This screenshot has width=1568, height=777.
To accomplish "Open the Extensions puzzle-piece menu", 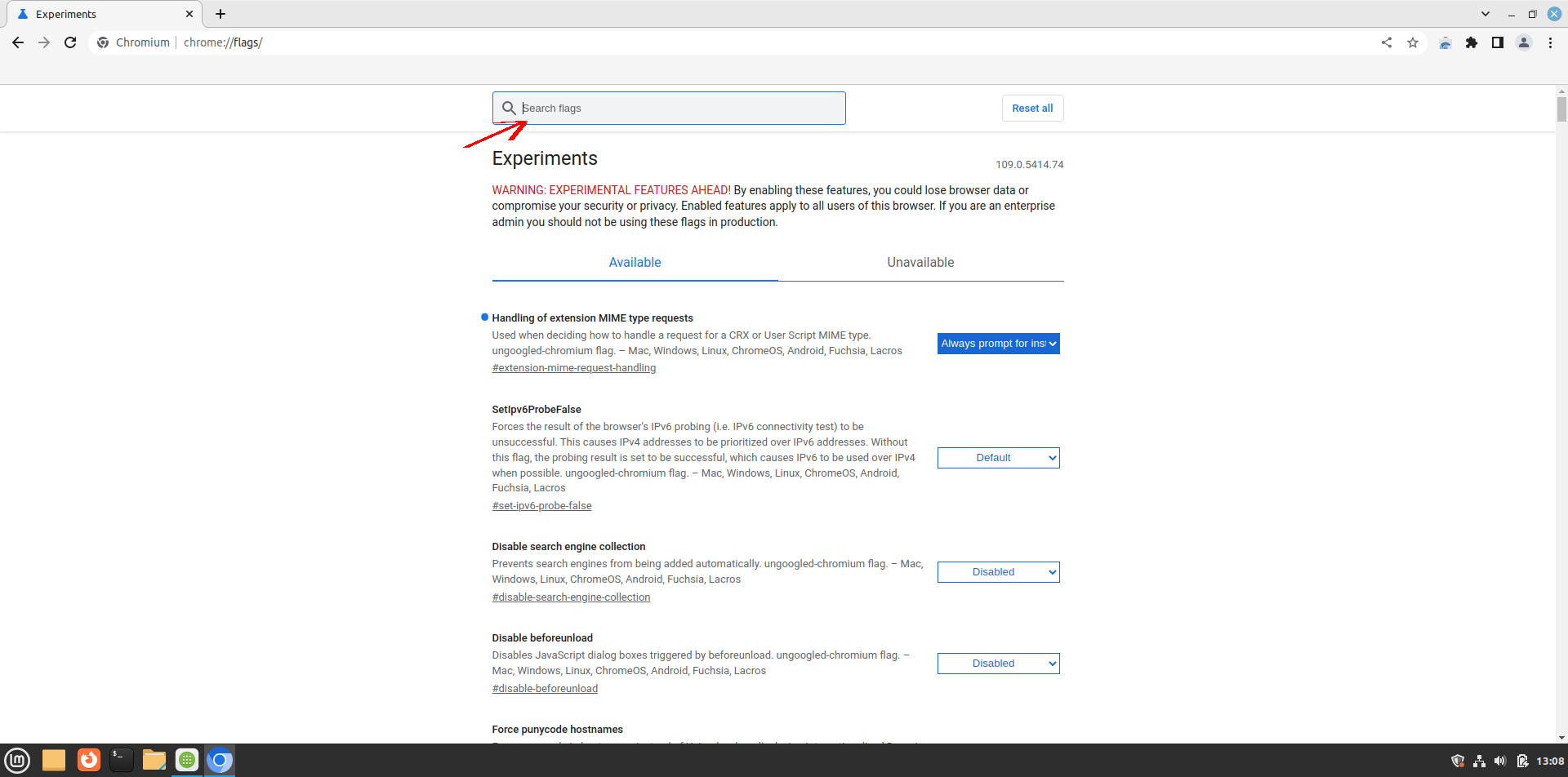I will point(1472,42).
